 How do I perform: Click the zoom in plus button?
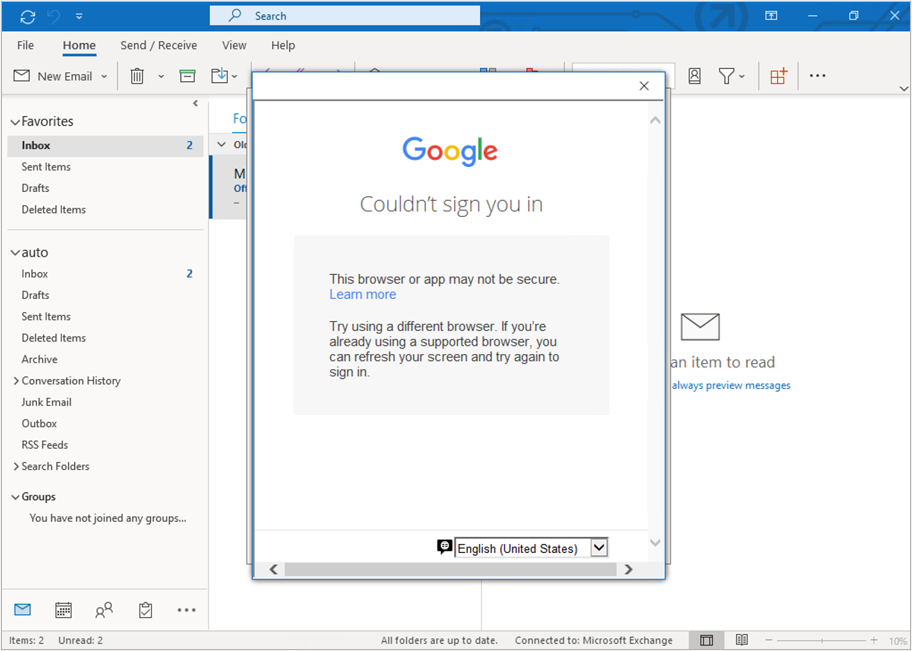pyautogui.click(x=874, y=641)
